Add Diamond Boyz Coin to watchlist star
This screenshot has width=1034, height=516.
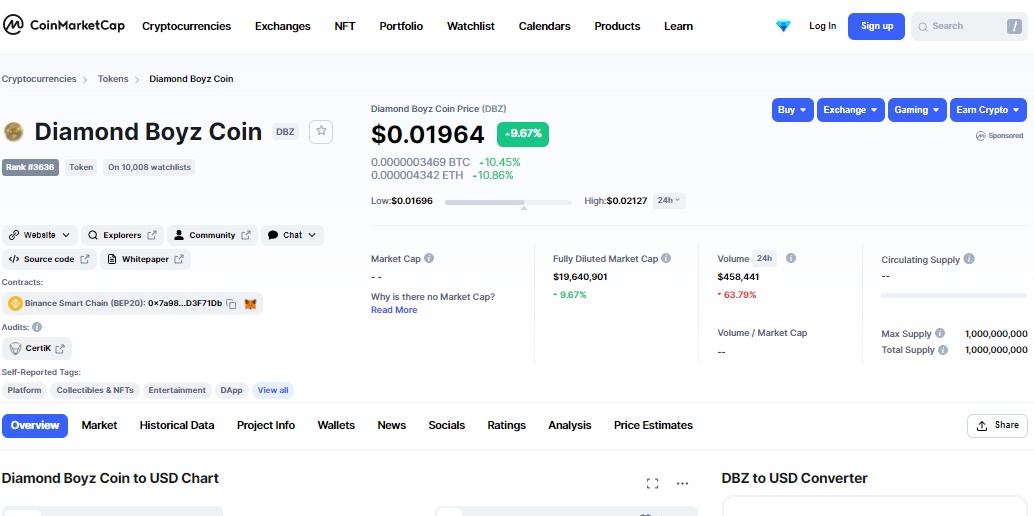(321, 131)
